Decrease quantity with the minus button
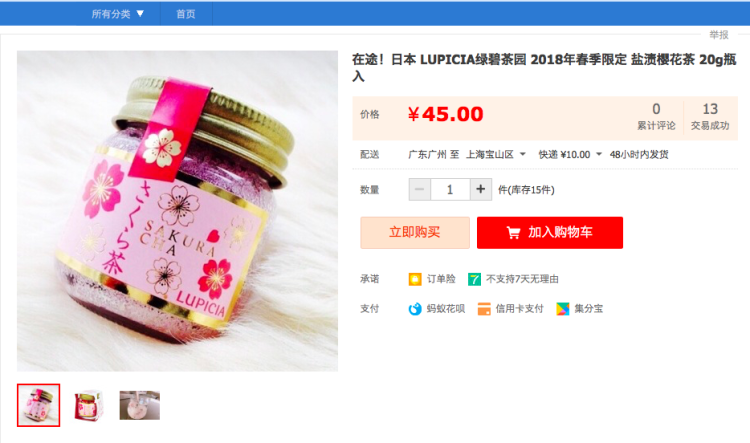The height and width of the screenshot is (443, 750). click(x=419, y=189)
